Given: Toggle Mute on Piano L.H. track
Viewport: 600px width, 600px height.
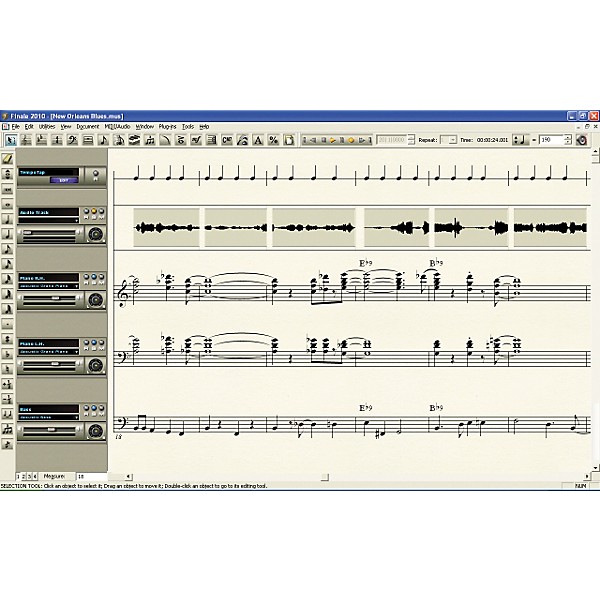Looking at the screenshot, I should 101,344.
